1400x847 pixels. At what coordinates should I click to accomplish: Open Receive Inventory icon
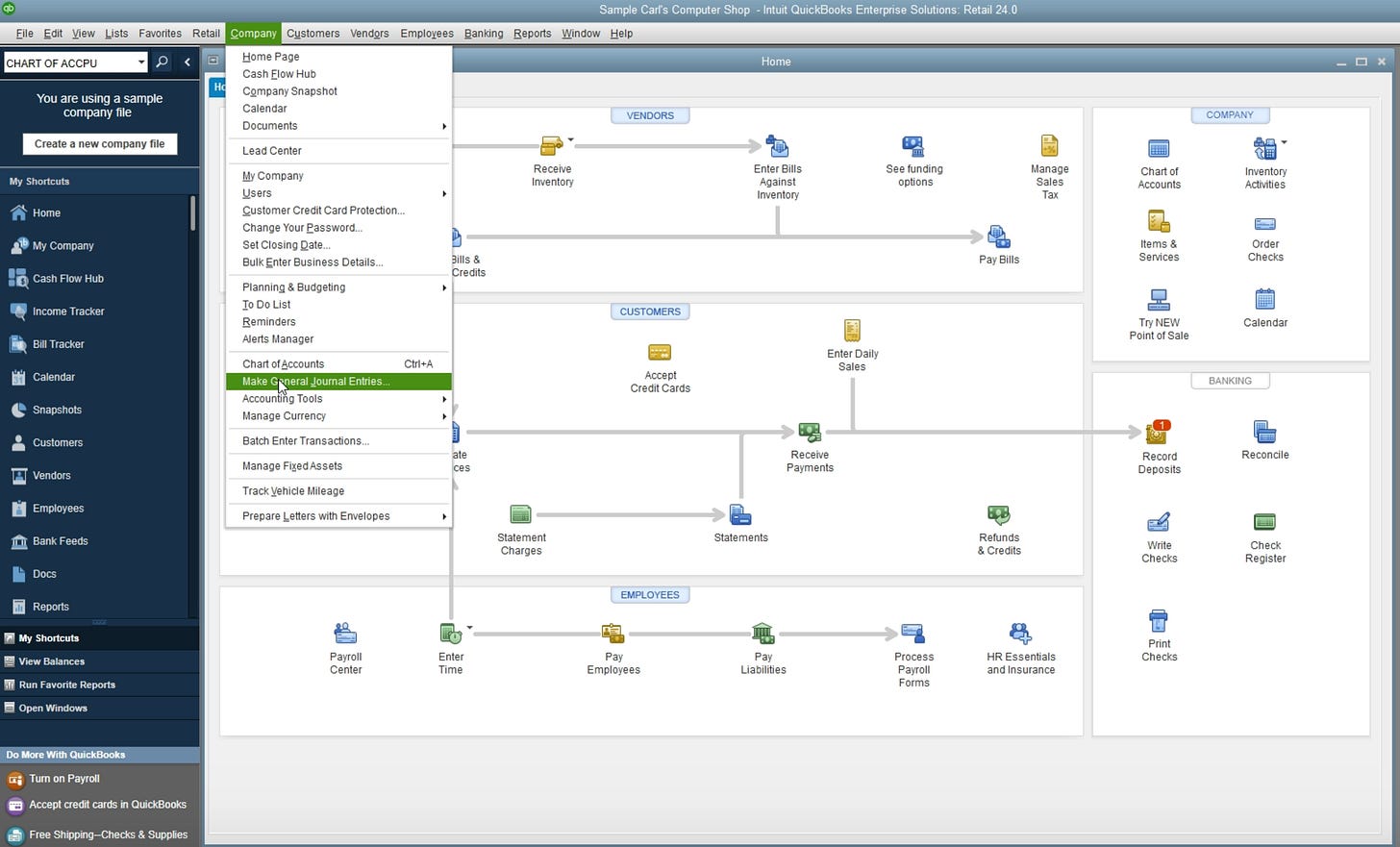(x=552, y=146)
